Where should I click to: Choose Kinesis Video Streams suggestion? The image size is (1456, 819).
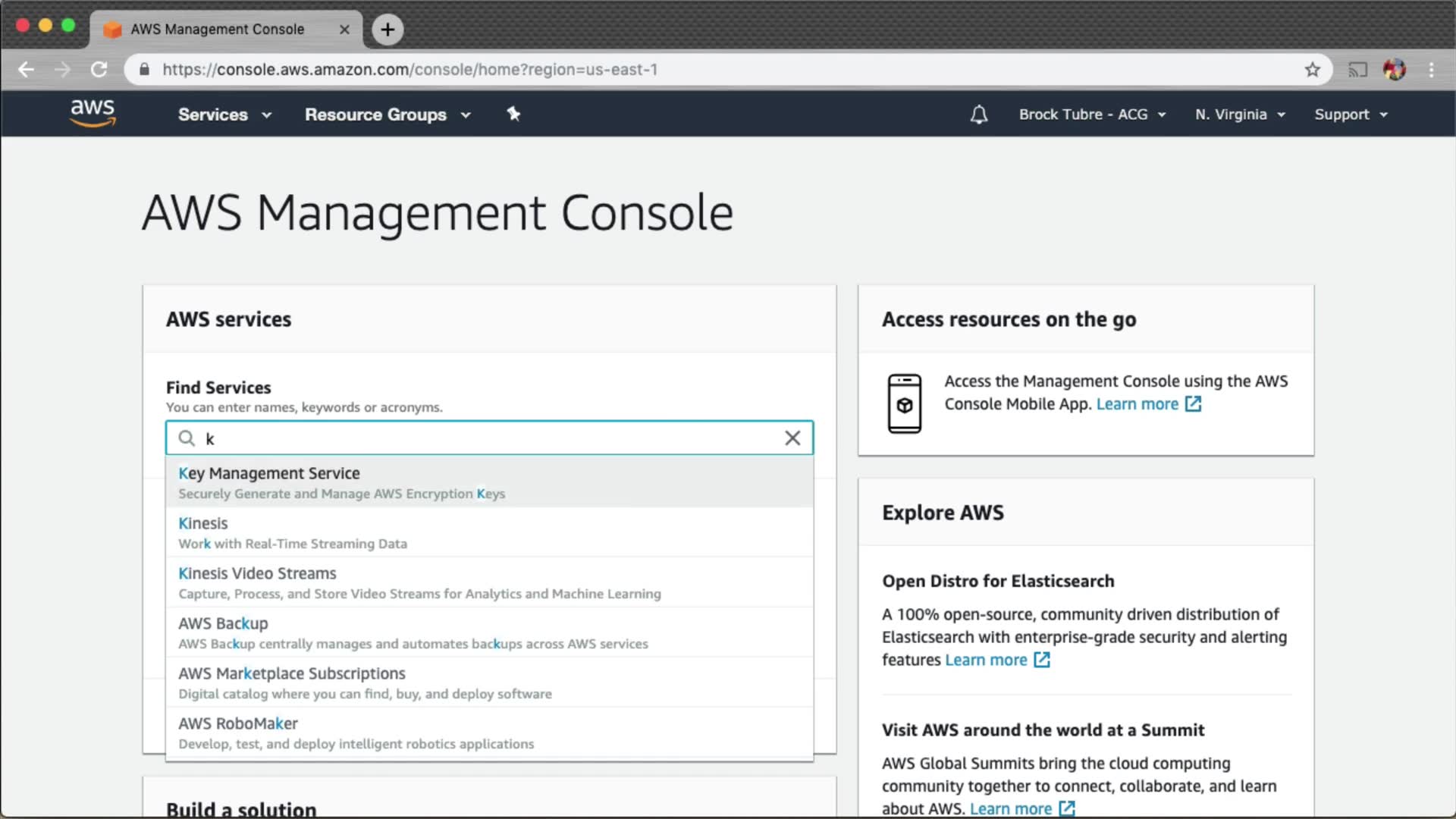[257, 574]
